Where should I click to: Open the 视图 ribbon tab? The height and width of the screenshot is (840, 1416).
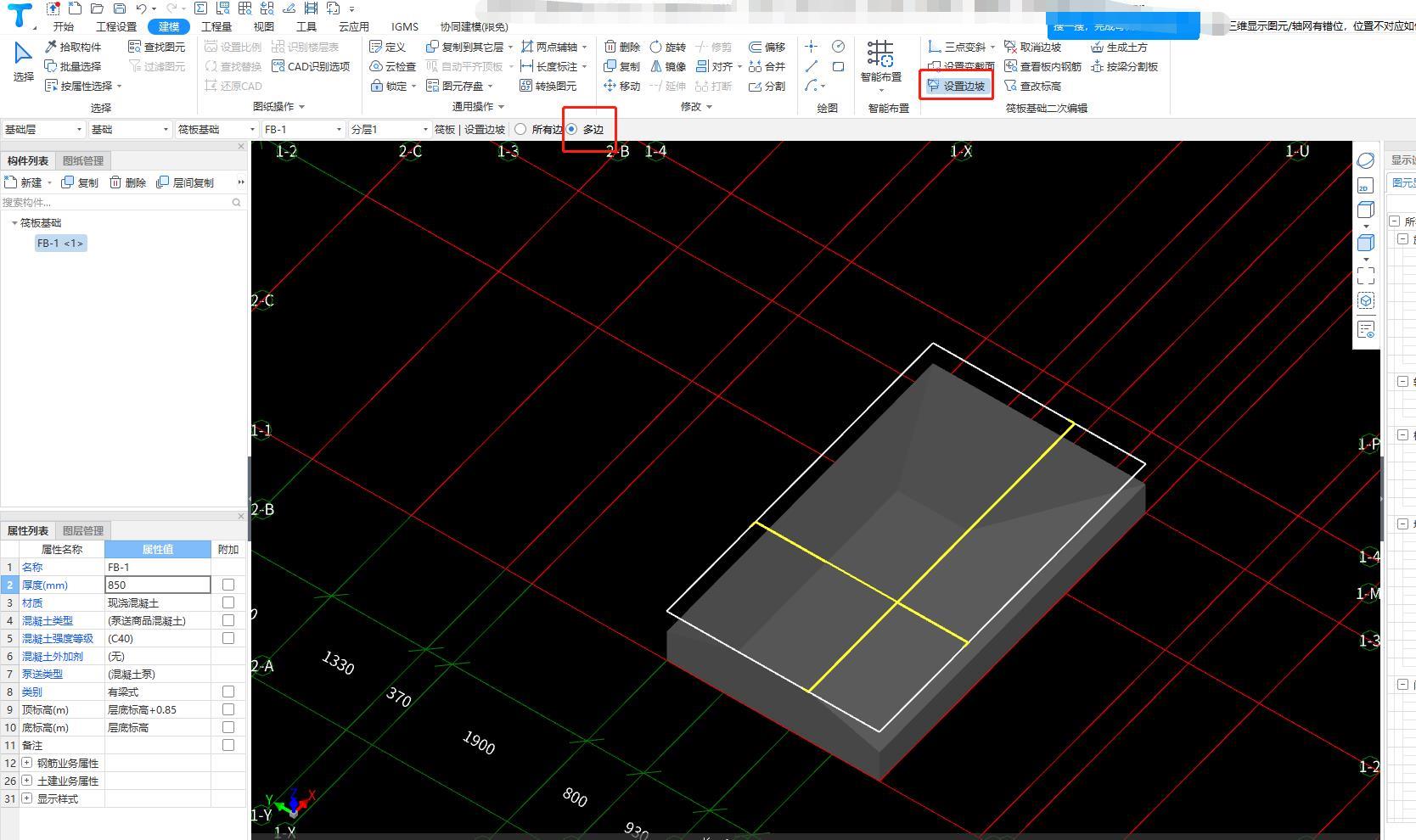(x=264, y=26)
